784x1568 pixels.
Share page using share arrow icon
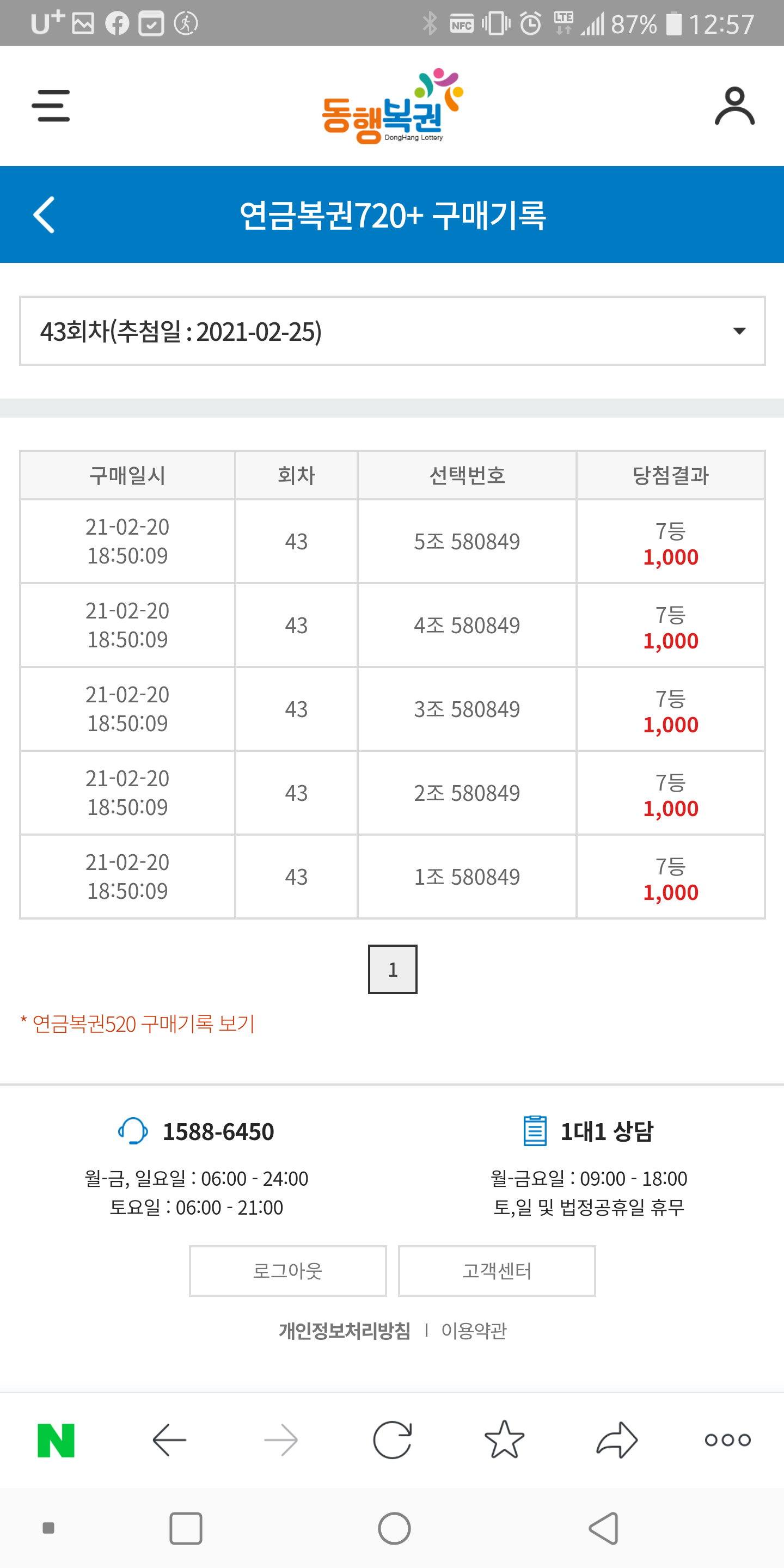click(x=617, y=1440)
